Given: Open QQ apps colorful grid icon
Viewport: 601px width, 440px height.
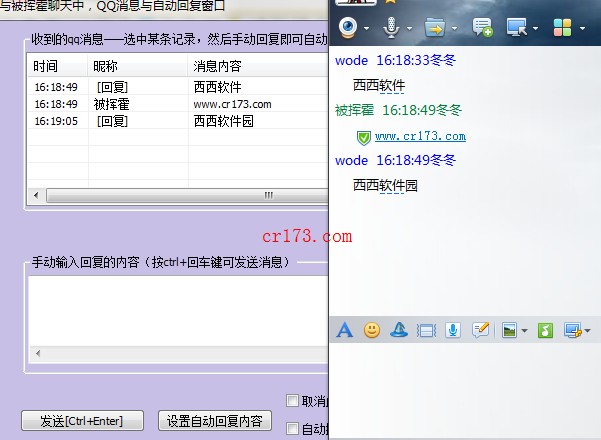Looking at the screenshot, I should click(563, 28).
